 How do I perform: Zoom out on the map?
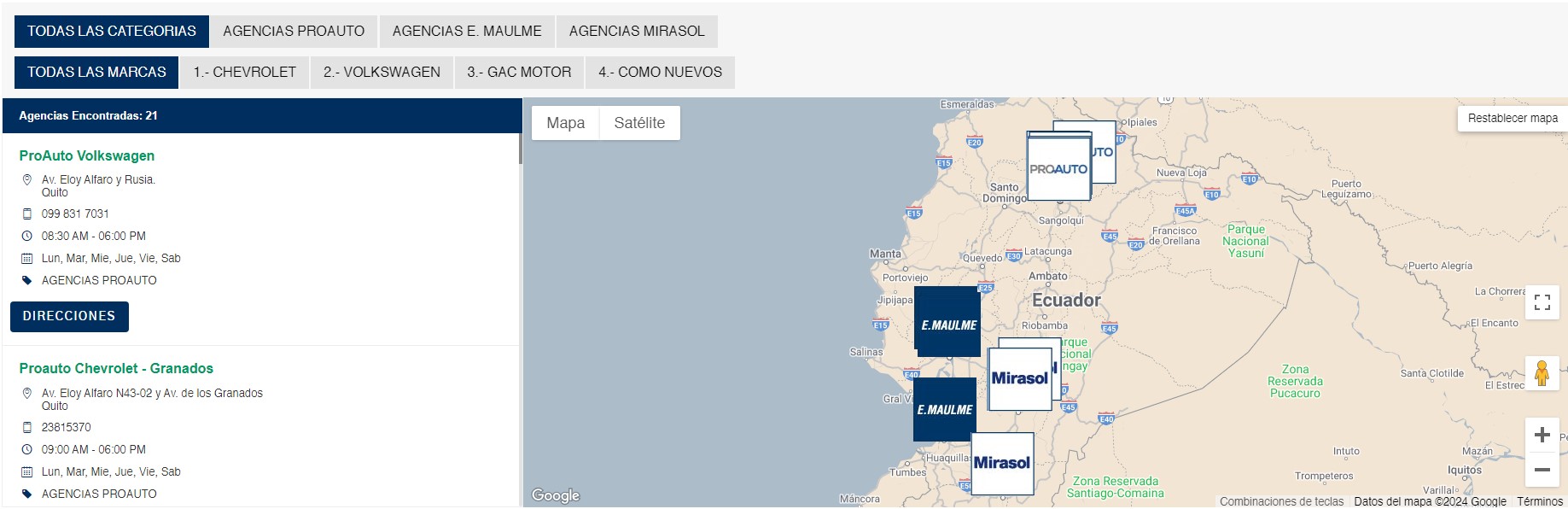coord(1542,470)
